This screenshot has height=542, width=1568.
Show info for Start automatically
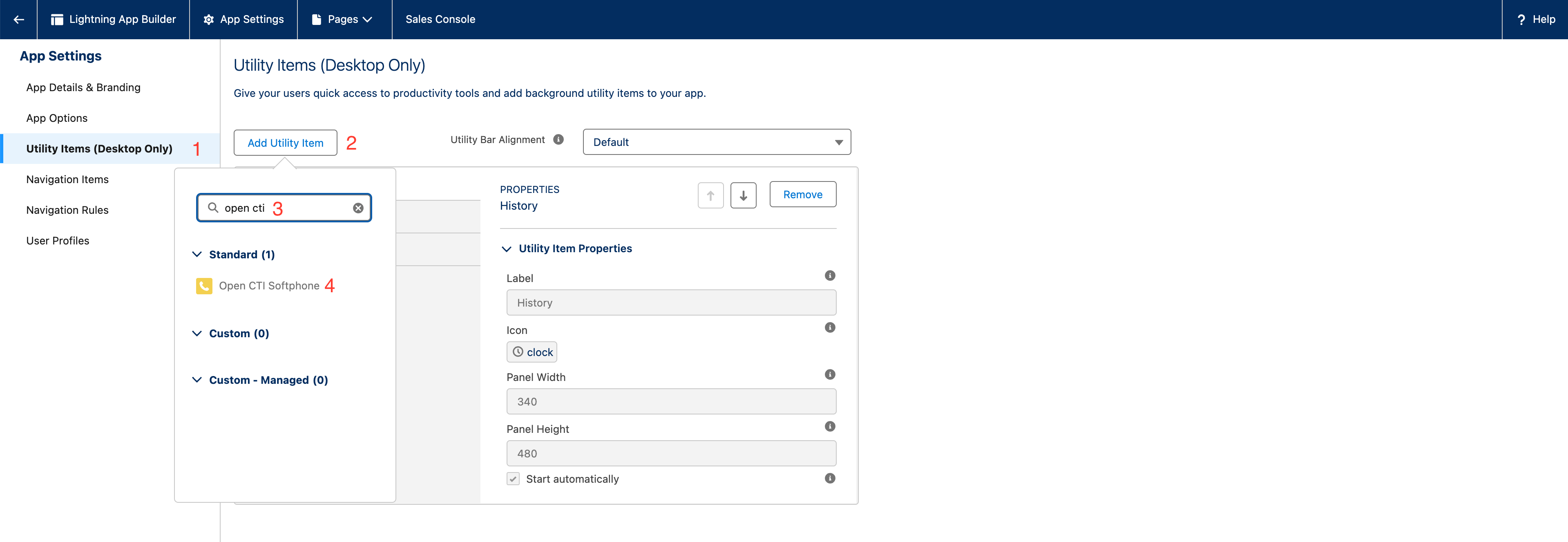tap(830, 478)
